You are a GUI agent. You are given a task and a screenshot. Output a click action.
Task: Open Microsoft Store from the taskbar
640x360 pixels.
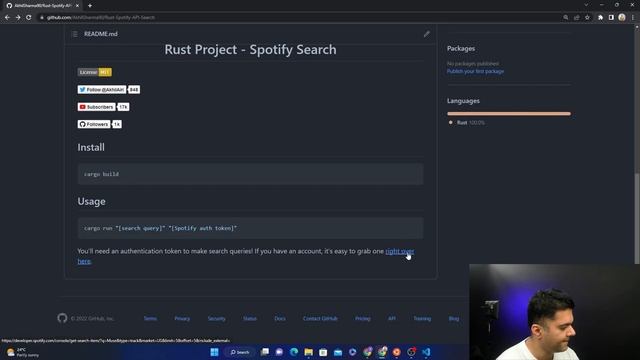coord(323,352)
